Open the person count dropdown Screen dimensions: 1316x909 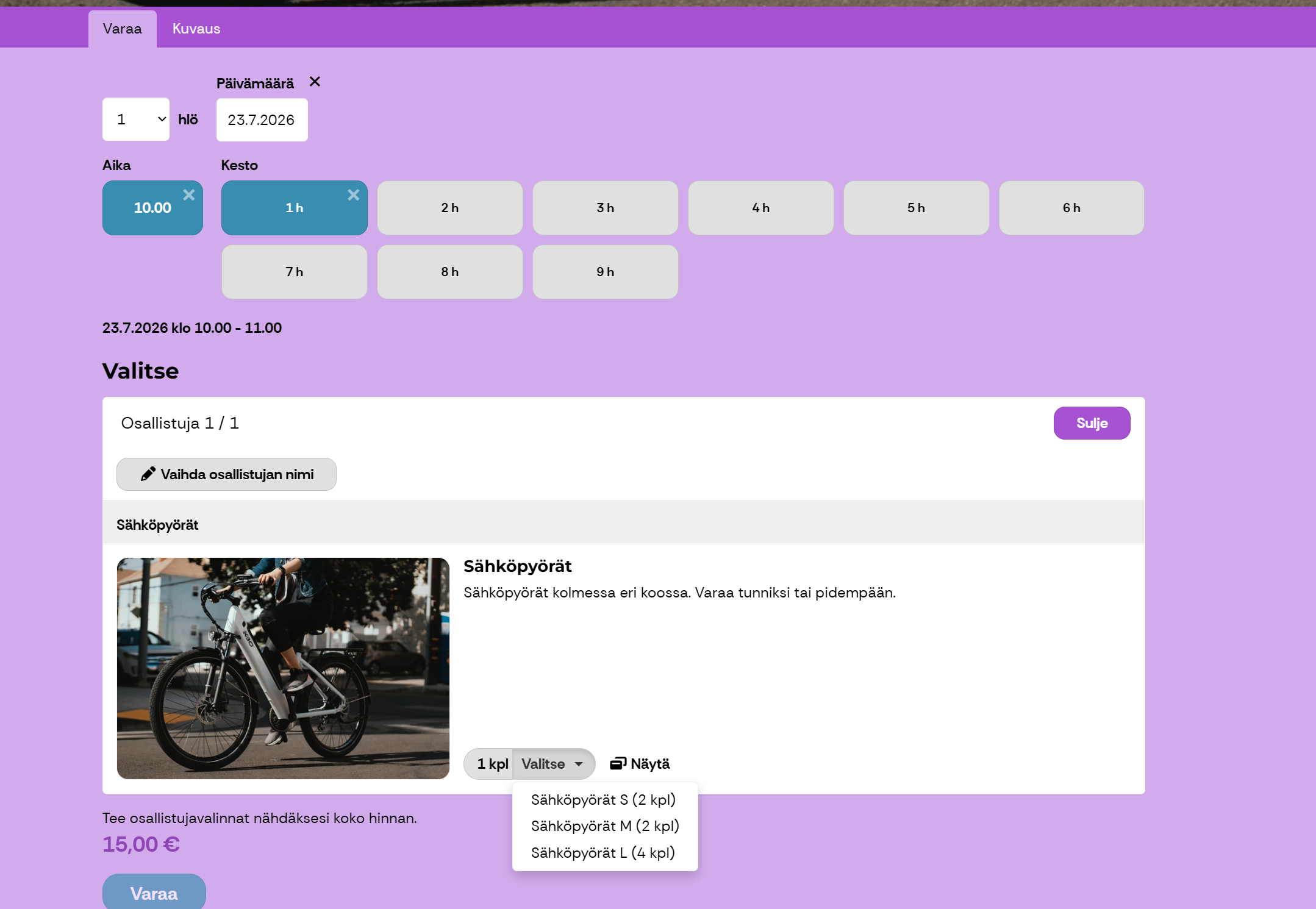point(136,119)
